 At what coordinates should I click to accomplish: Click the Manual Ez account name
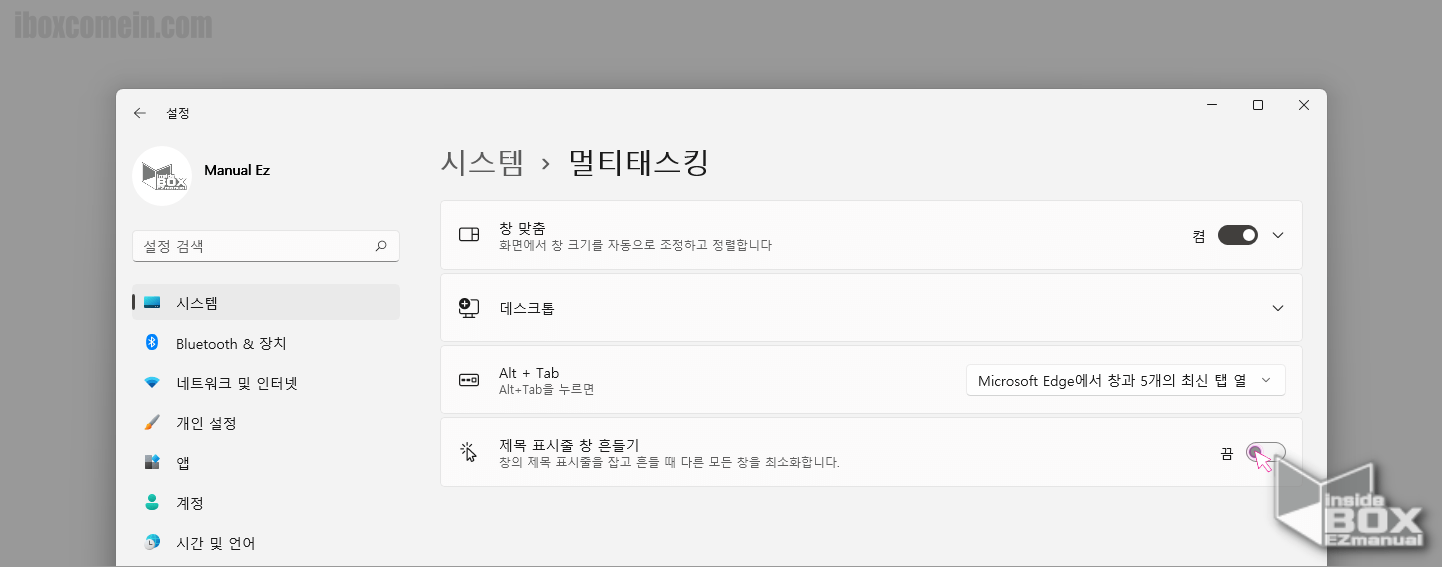pos(237,170)
